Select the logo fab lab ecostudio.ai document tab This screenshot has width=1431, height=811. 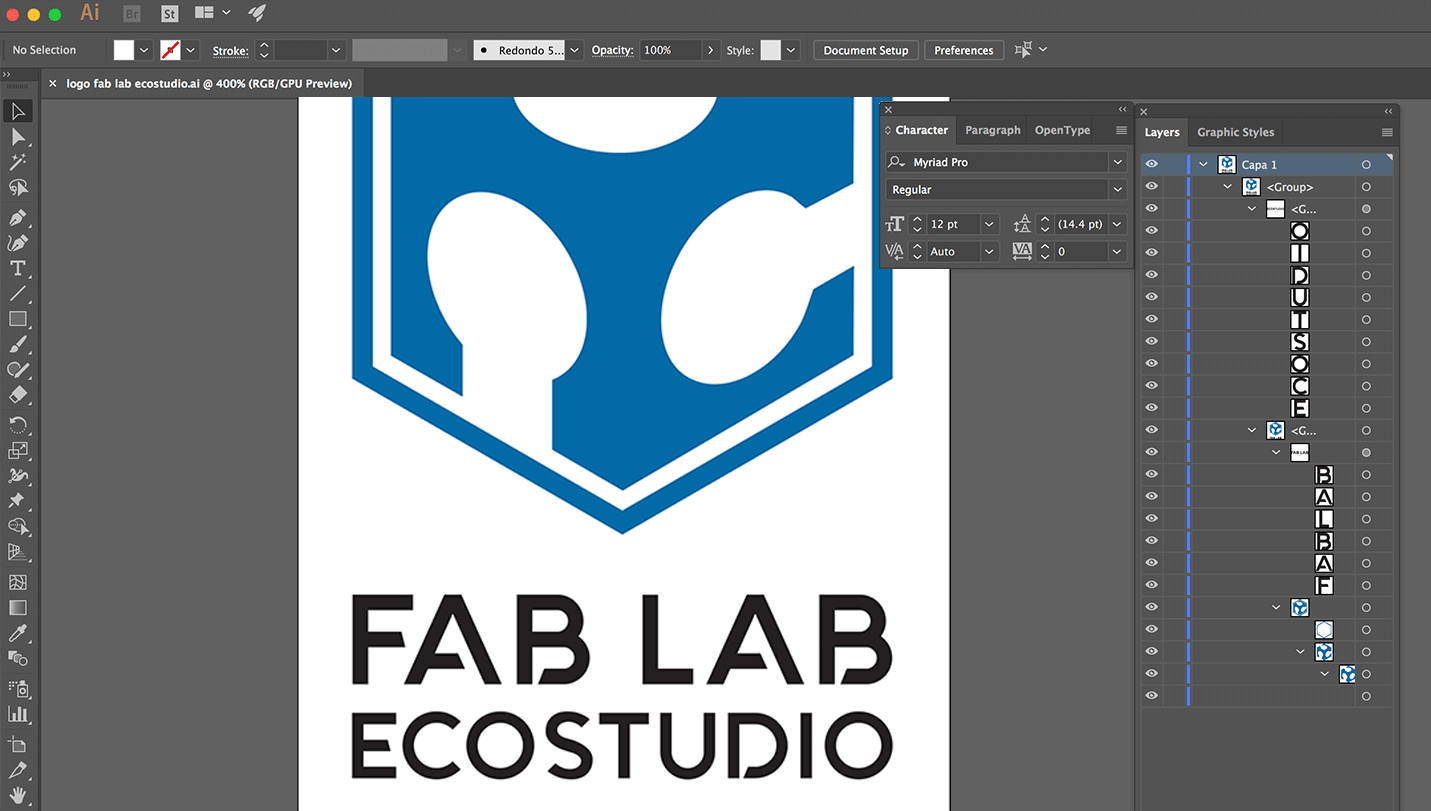(209, 84)
